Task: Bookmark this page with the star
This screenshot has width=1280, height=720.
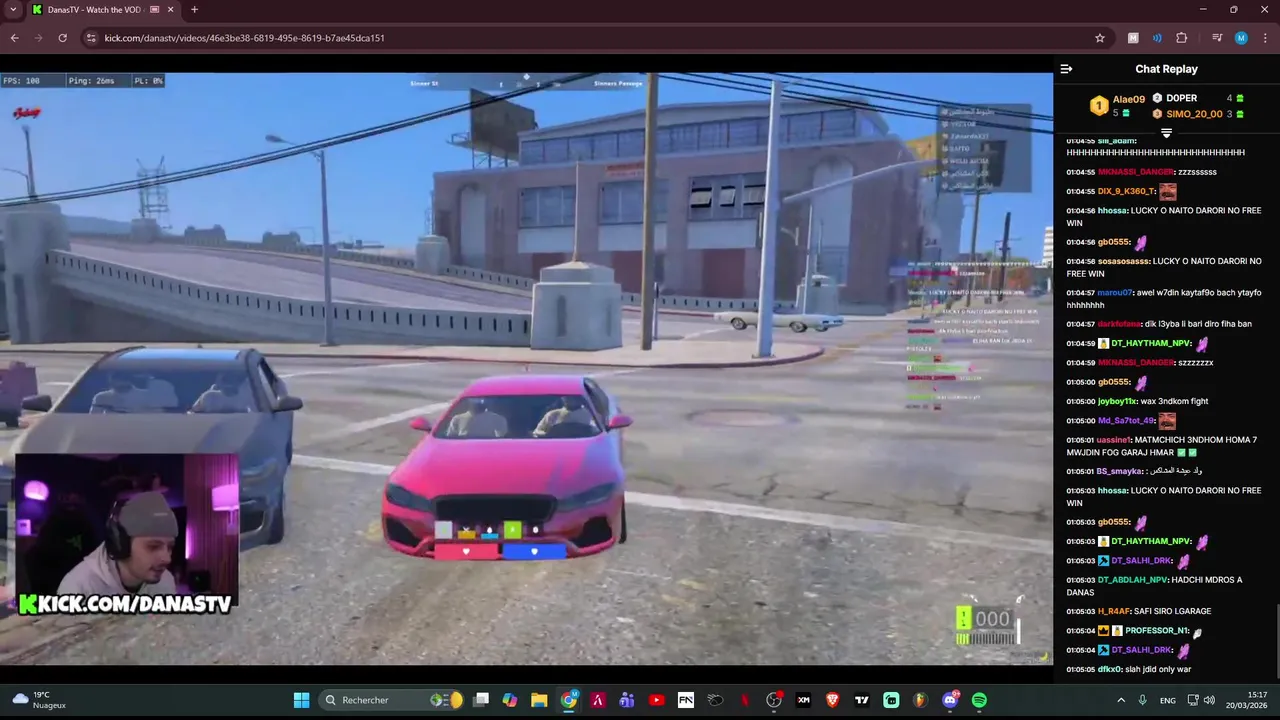Action: pyautogui.click(x=1100, y=38)
